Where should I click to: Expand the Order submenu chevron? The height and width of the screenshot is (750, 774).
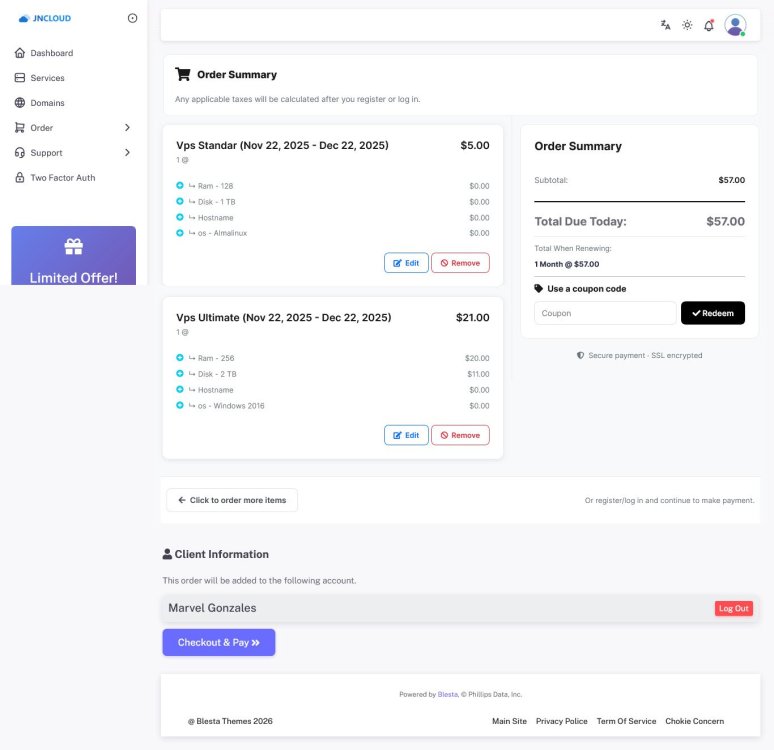tap(127, 128)
